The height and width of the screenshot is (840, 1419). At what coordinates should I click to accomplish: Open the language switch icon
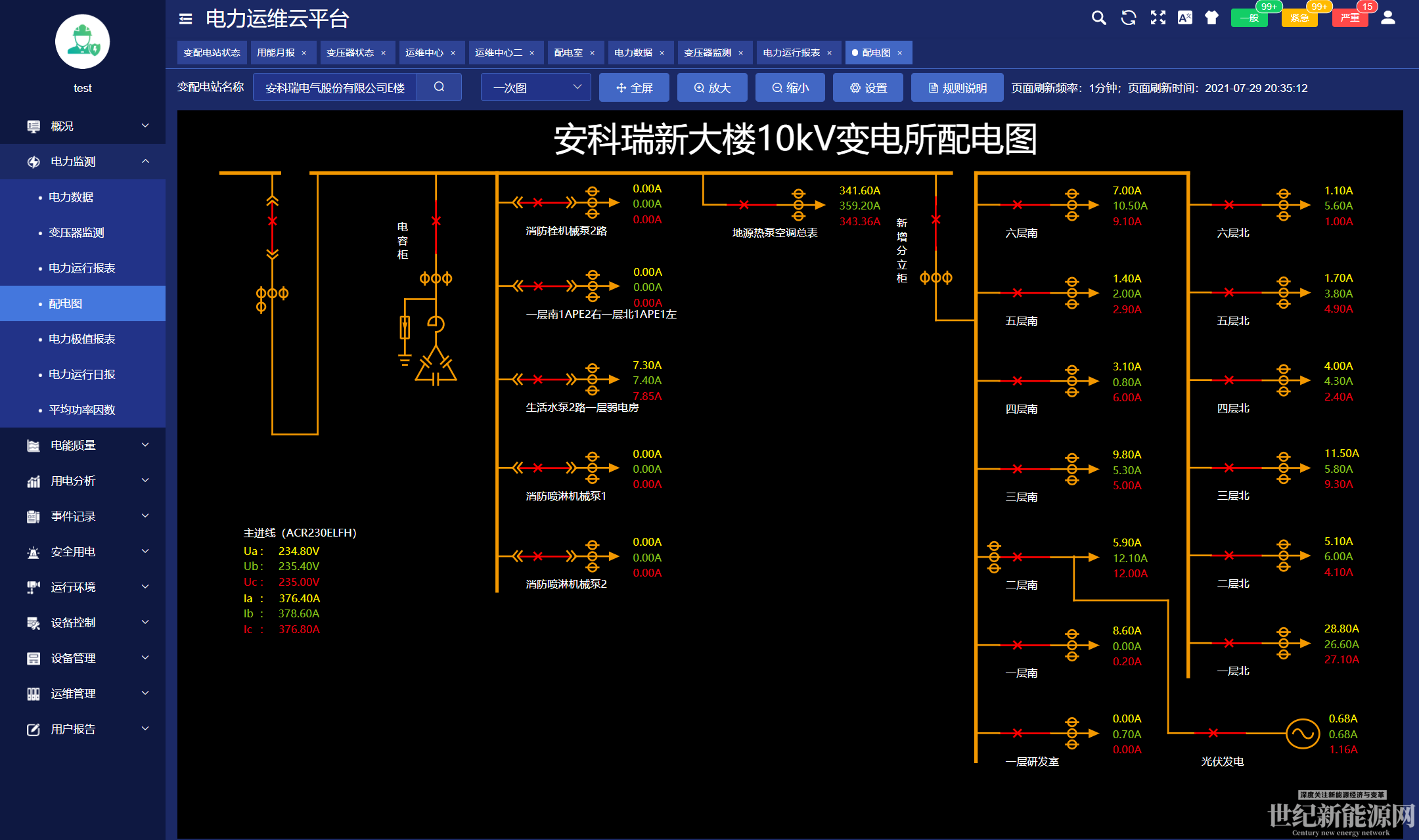tap(1185, 18)
